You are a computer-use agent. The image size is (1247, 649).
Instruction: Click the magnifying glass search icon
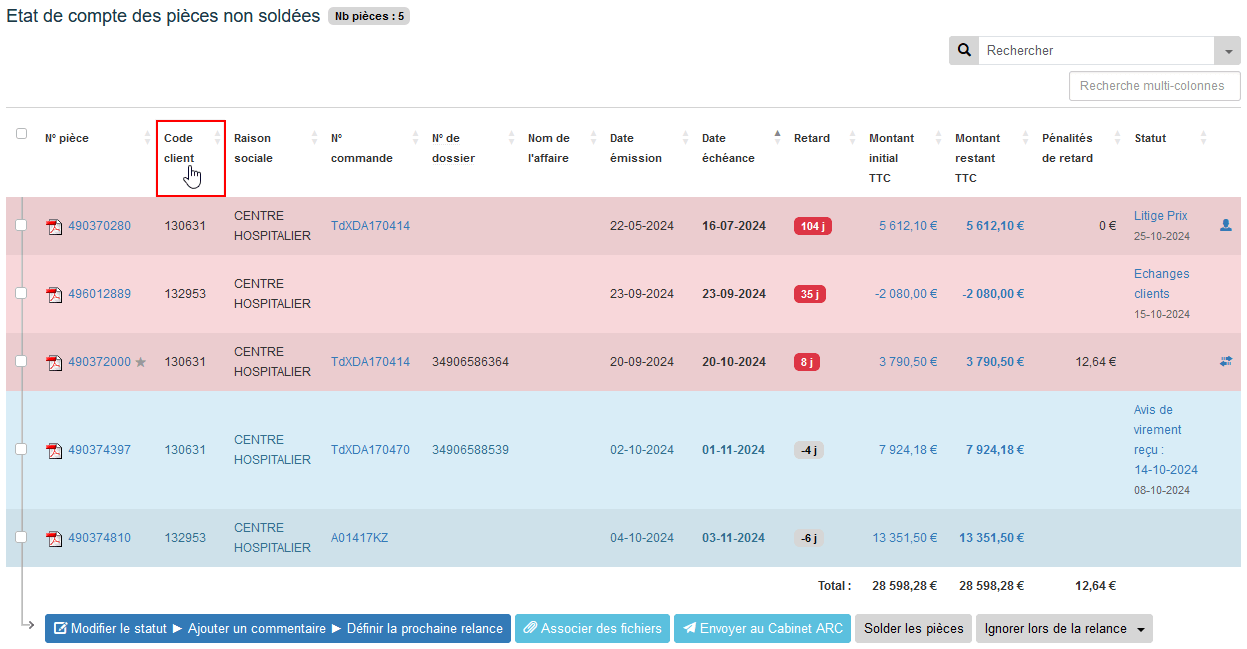tap(964, 51)
